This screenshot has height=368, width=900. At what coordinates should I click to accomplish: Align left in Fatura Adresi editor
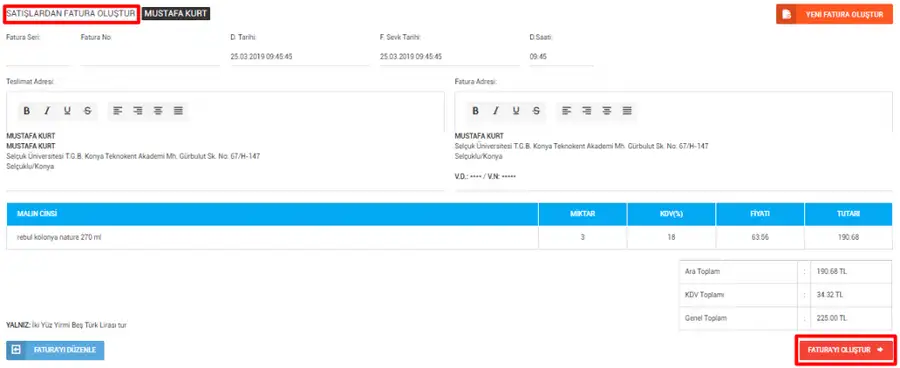coord(567,111)
